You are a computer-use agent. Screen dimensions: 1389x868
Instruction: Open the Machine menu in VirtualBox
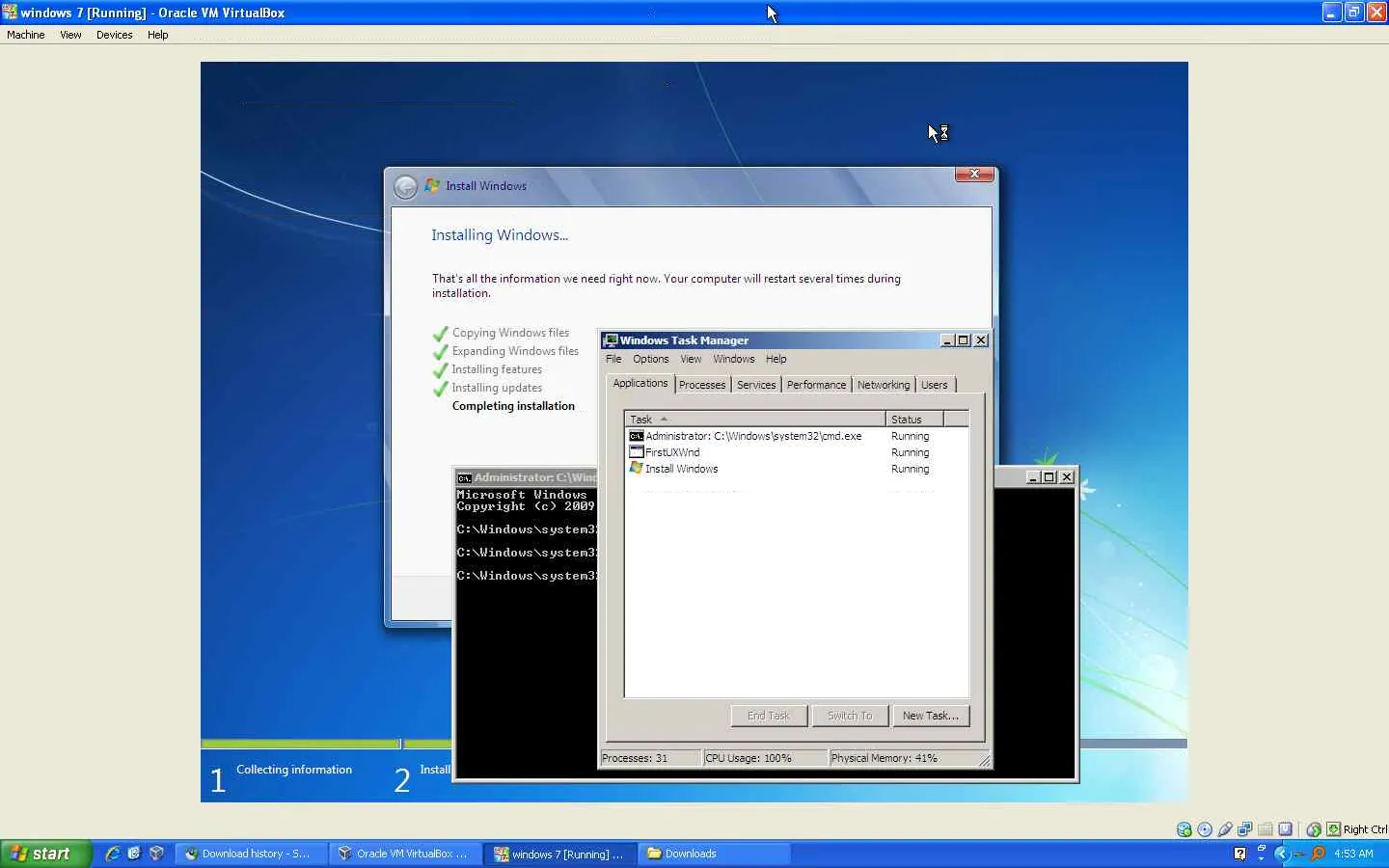click(26, 35)
